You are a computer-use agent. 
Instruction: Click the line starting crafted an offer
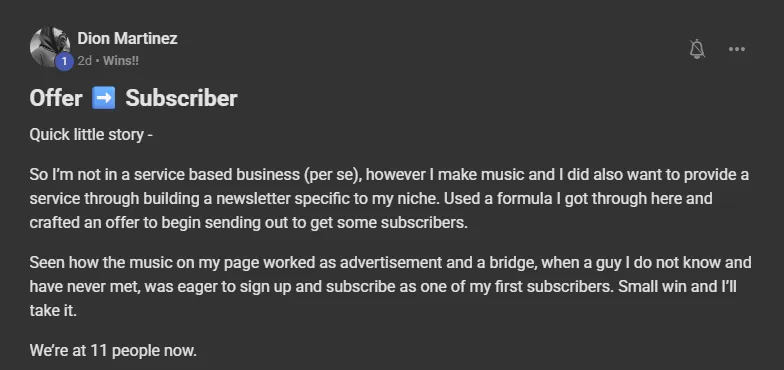[x=248, y=222]
